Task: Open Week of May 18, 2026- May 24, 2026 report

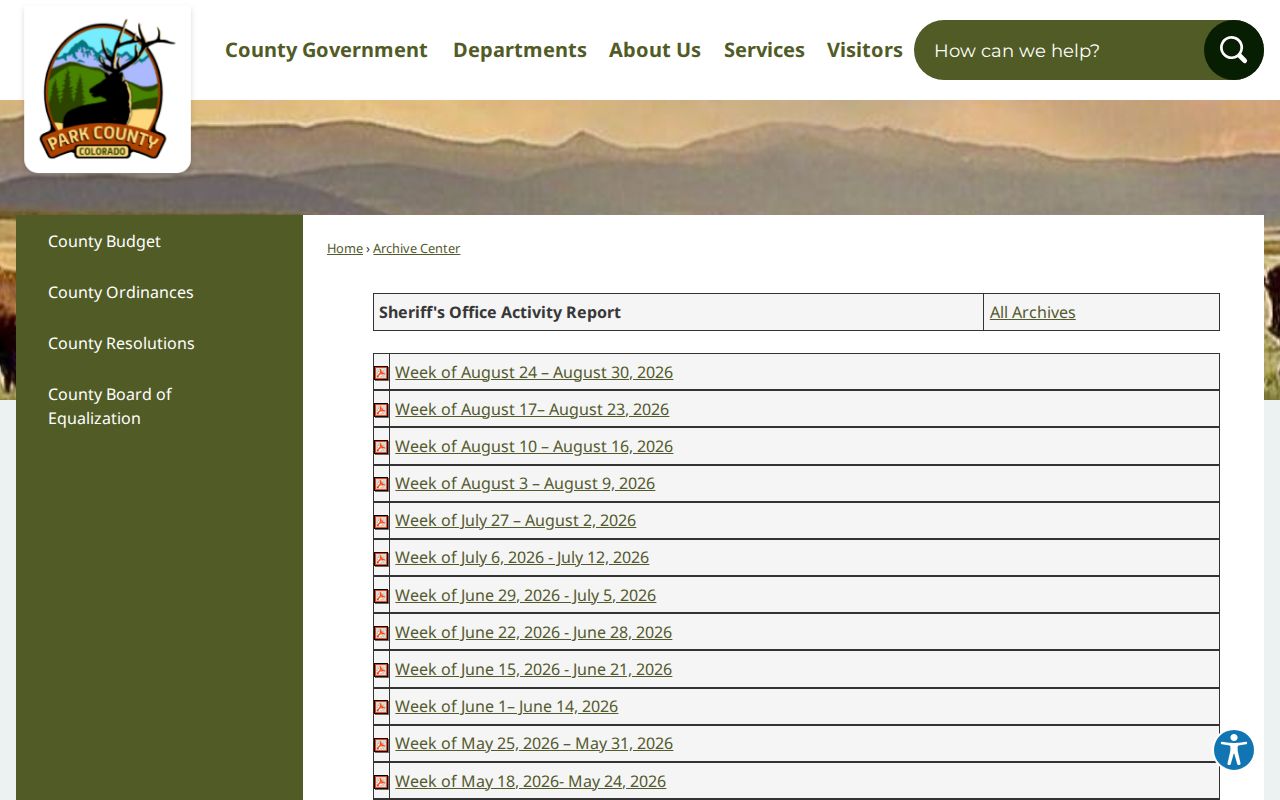Action: pyautogui.click(x=530, y=781)
